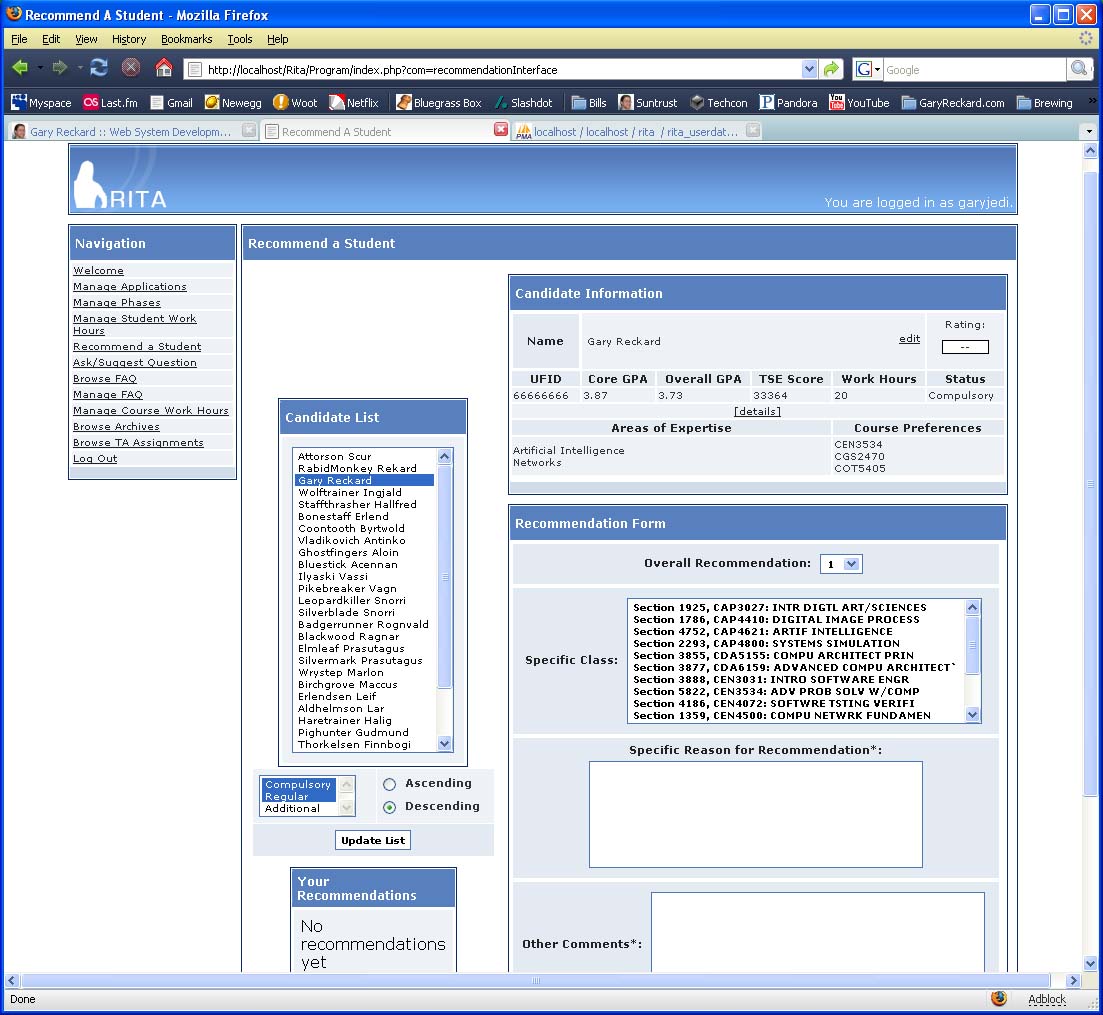Click the green Go arrow beside URL
1103x1015 pixels.
[x=832, y=69]
